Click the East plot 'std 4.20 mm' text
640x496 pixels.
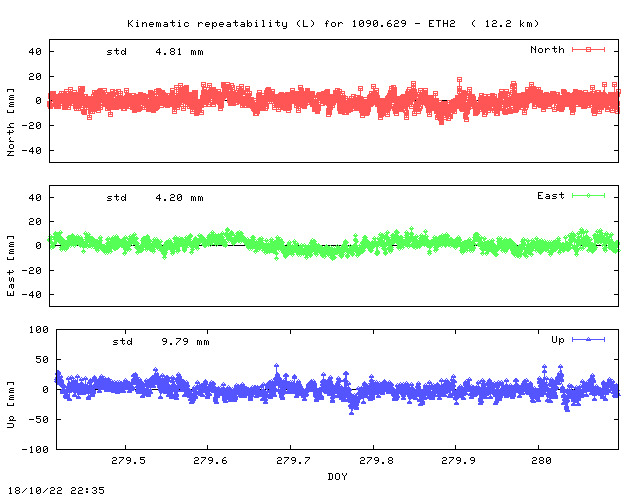[155, 198]
